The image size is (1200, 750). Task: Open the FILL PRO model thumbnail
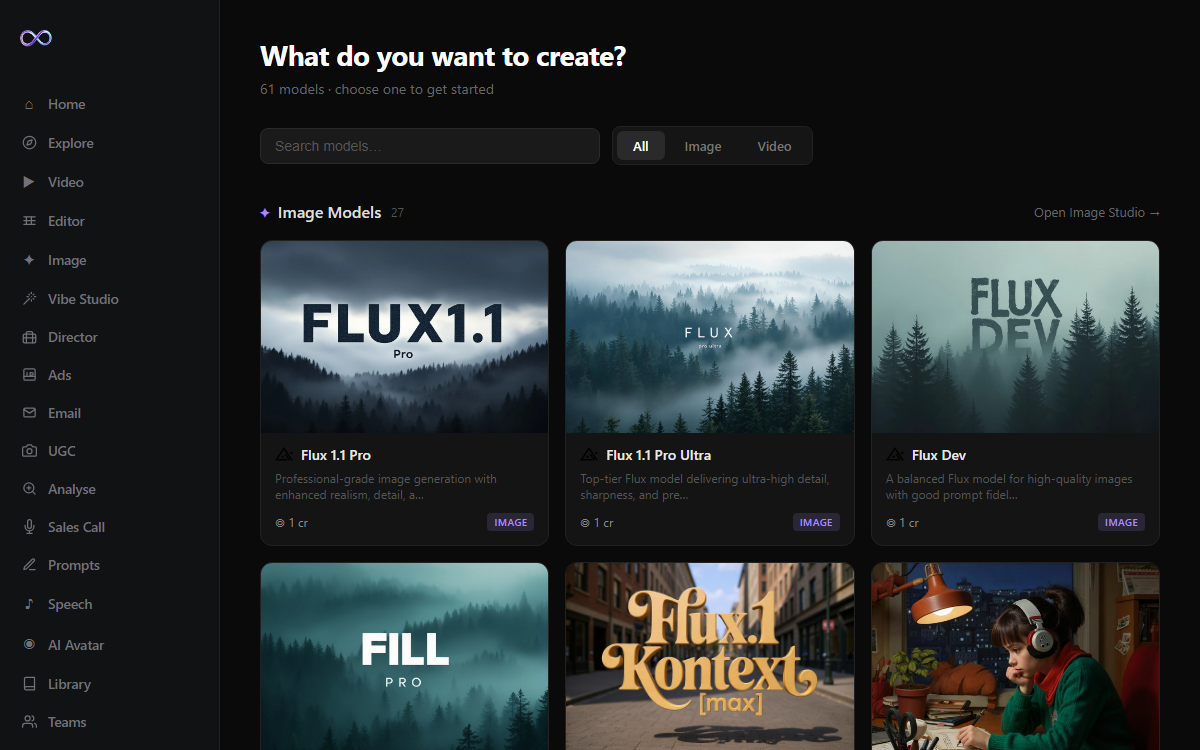[x=405, y=656]
